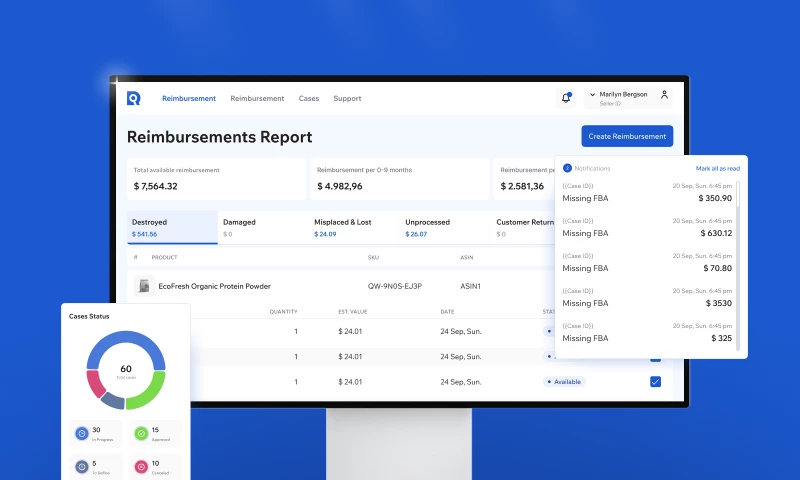Click the $ 26.07 amount under Unprocessed
Image resolution: width=800 pixels, height=480 pixels.
point(416,234)
